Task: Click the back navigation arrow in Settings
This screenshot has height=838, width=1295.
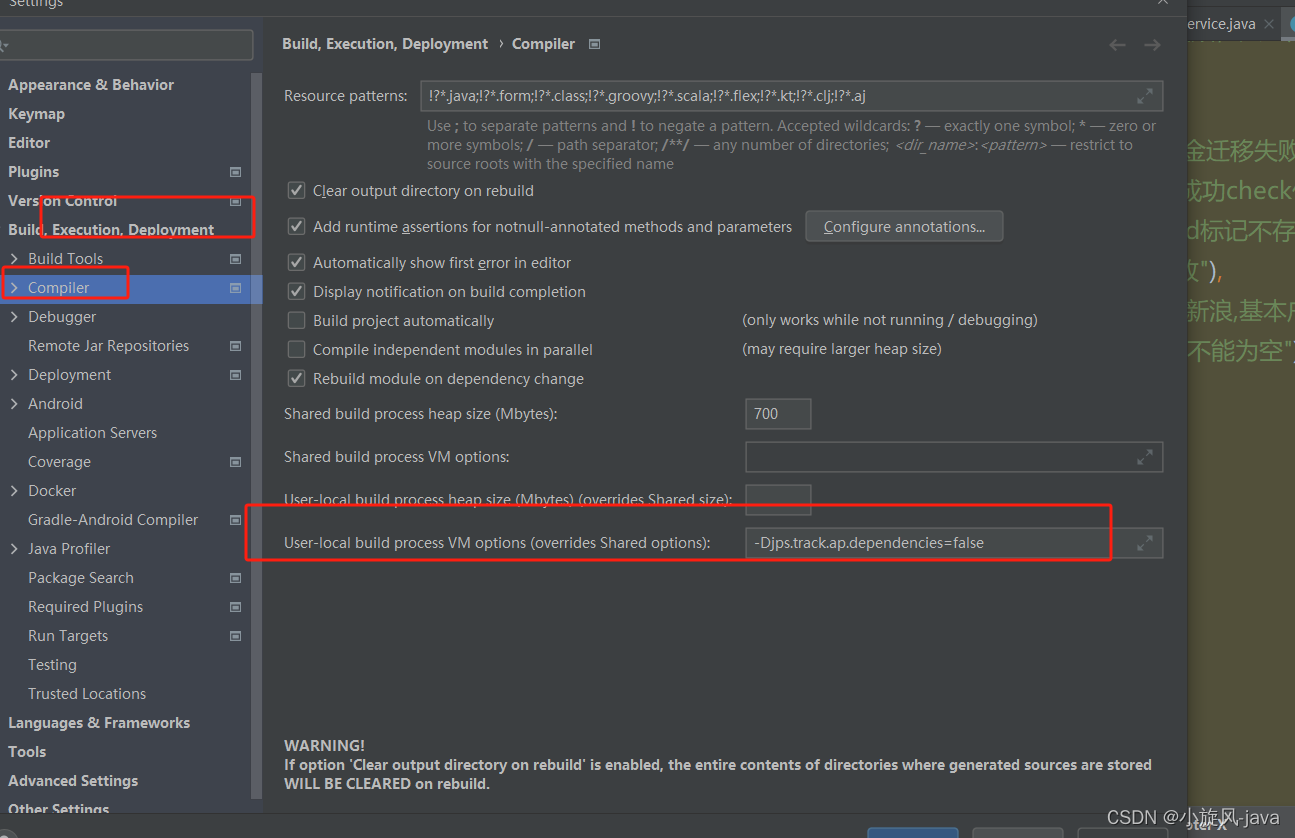Action: [x=1118, y=45]
